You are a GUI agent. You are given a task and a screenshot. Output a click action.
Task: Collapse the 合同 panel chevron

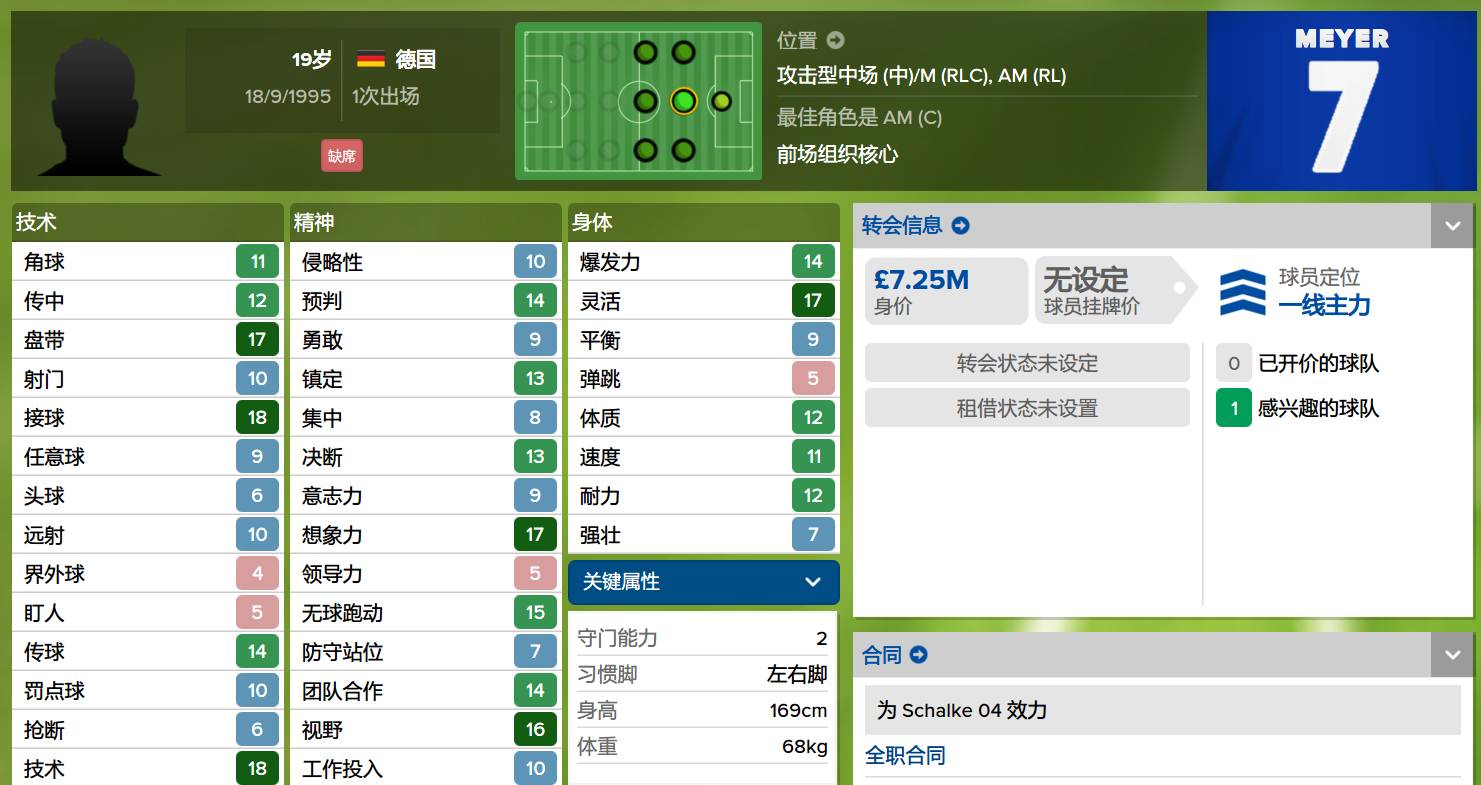pyautogui.click(x=1452, y=655)
